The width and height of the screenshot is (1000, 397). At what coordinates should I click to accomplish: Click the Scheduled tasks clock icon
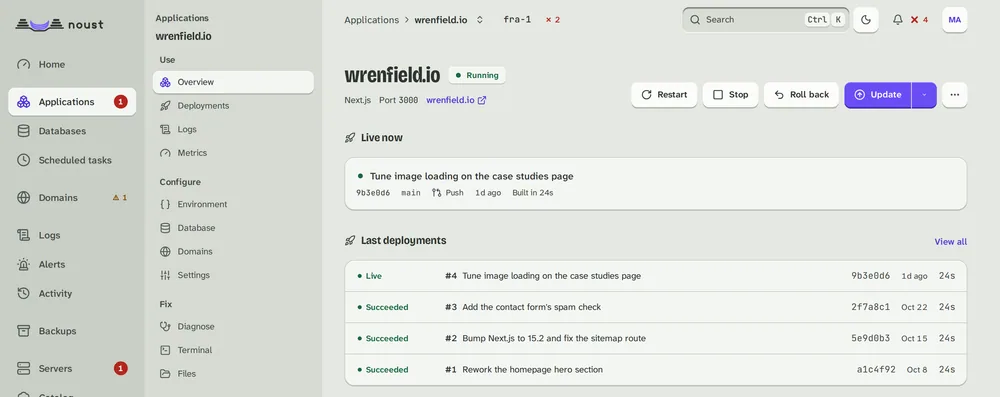pos(24,160)
